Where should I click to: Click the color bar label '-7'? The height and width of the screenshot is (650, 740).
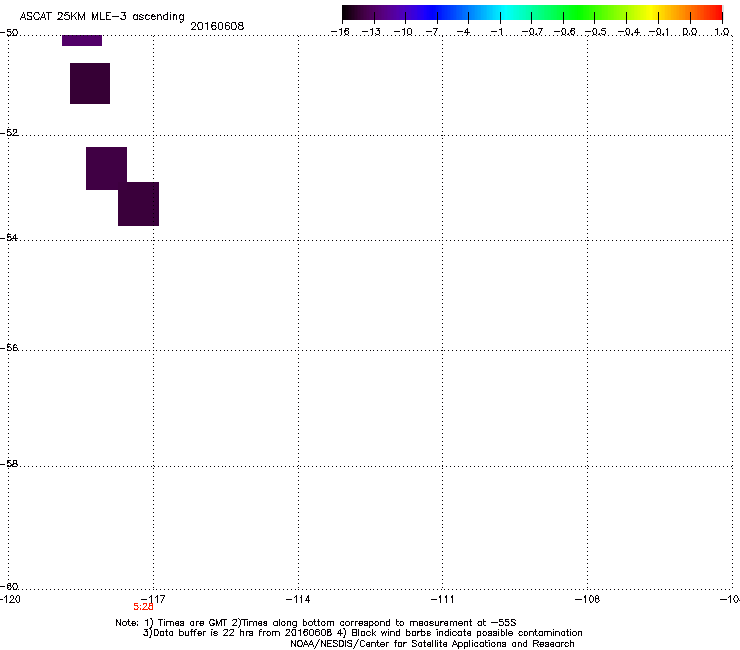(432, 32)
